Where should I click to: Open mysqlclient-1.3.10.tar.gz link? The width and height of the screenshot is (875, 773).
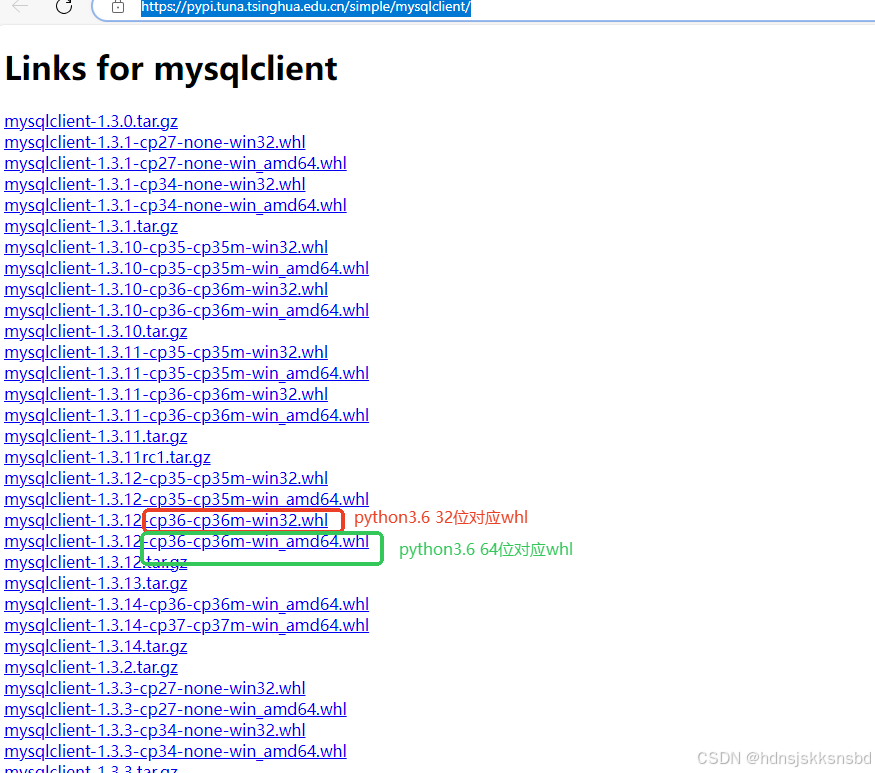[x=96, y=331]
